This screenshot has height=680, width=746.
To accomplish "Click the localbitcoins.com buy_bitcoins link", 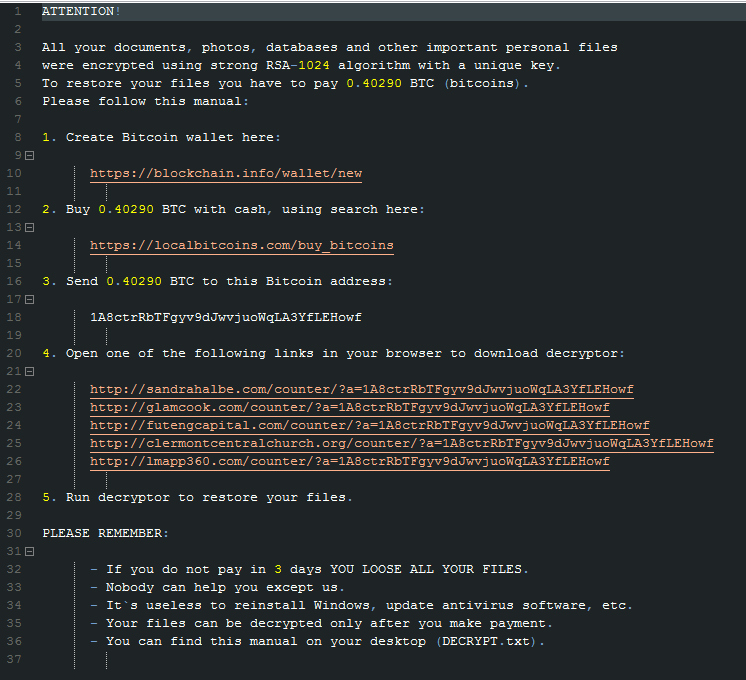I will tap(242, 246).
